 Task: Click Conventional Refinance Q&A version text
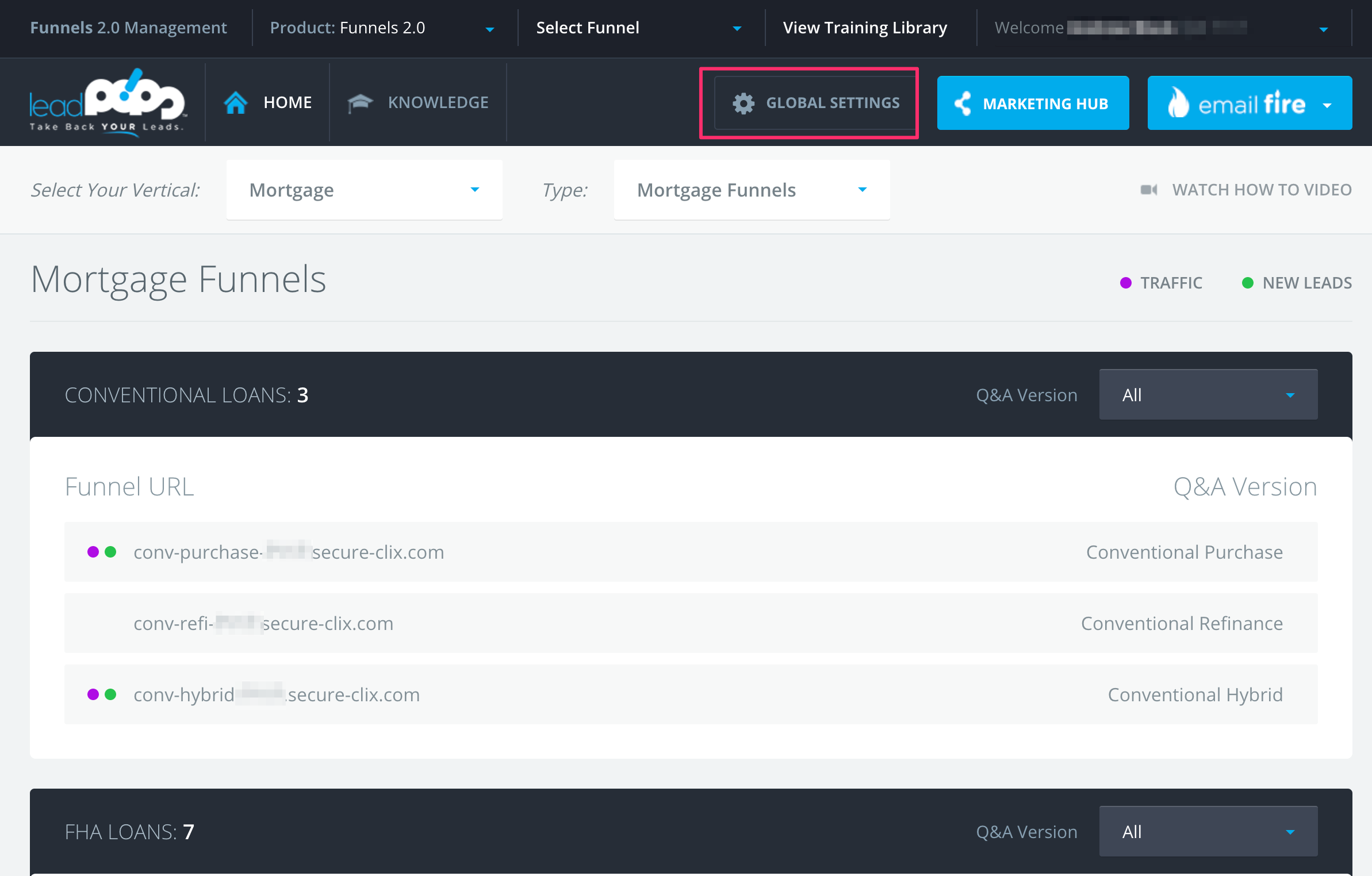pyautogui.click(x=1182, y=624)
